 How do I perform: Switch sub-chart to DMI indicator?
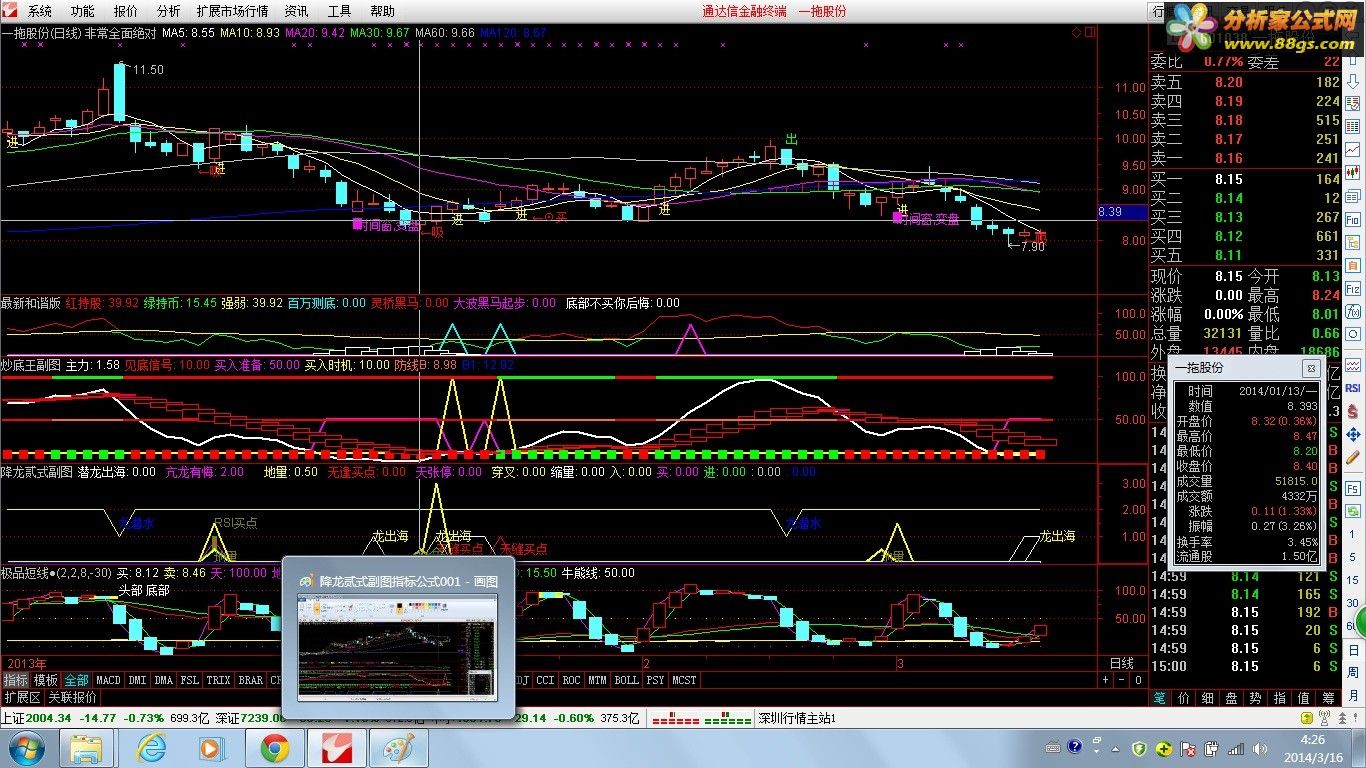pyautogui.click(x=136, y=680)
